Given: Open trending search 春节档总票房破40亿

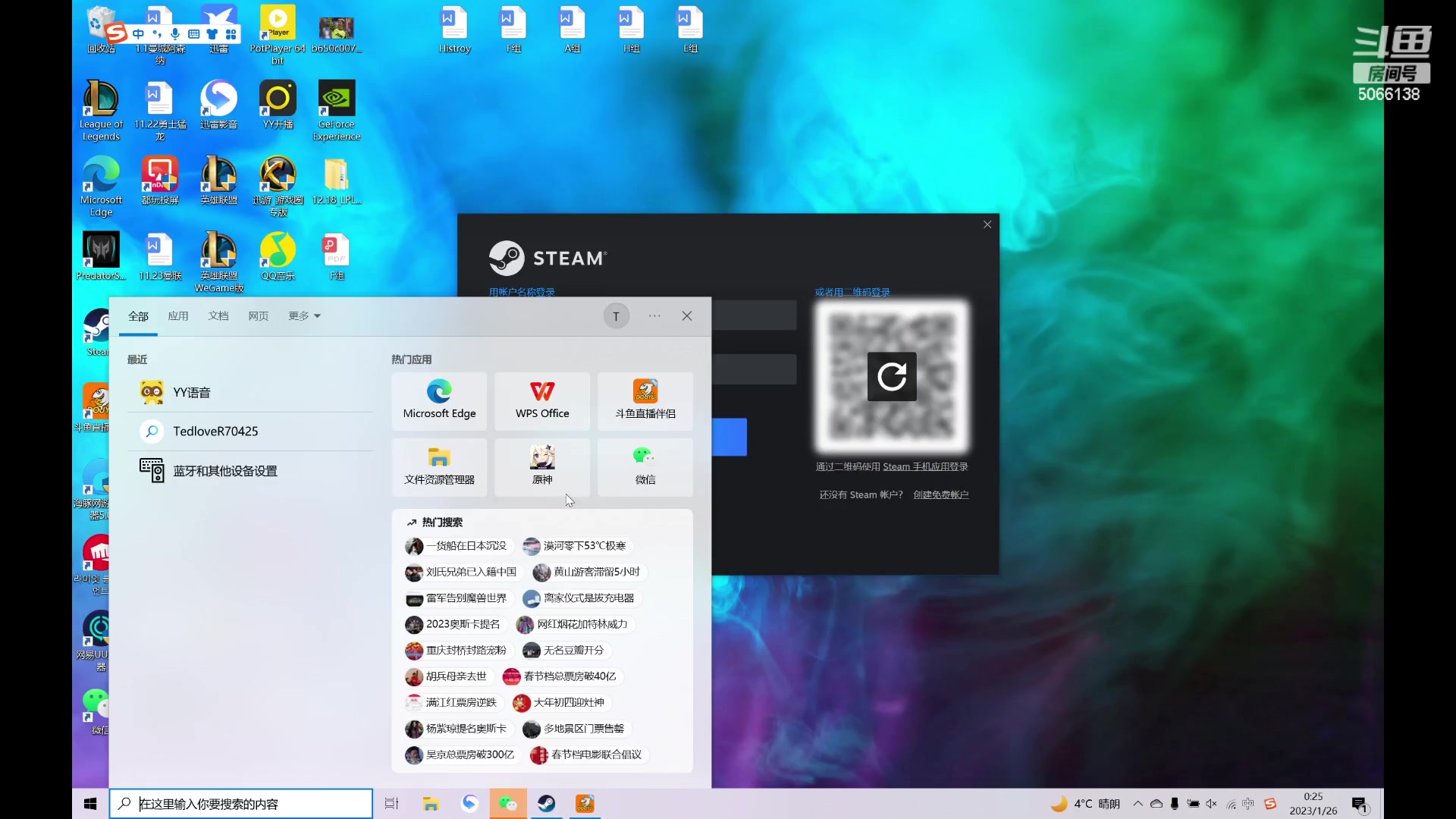Looking at the screenshot, I should (562, 676).
